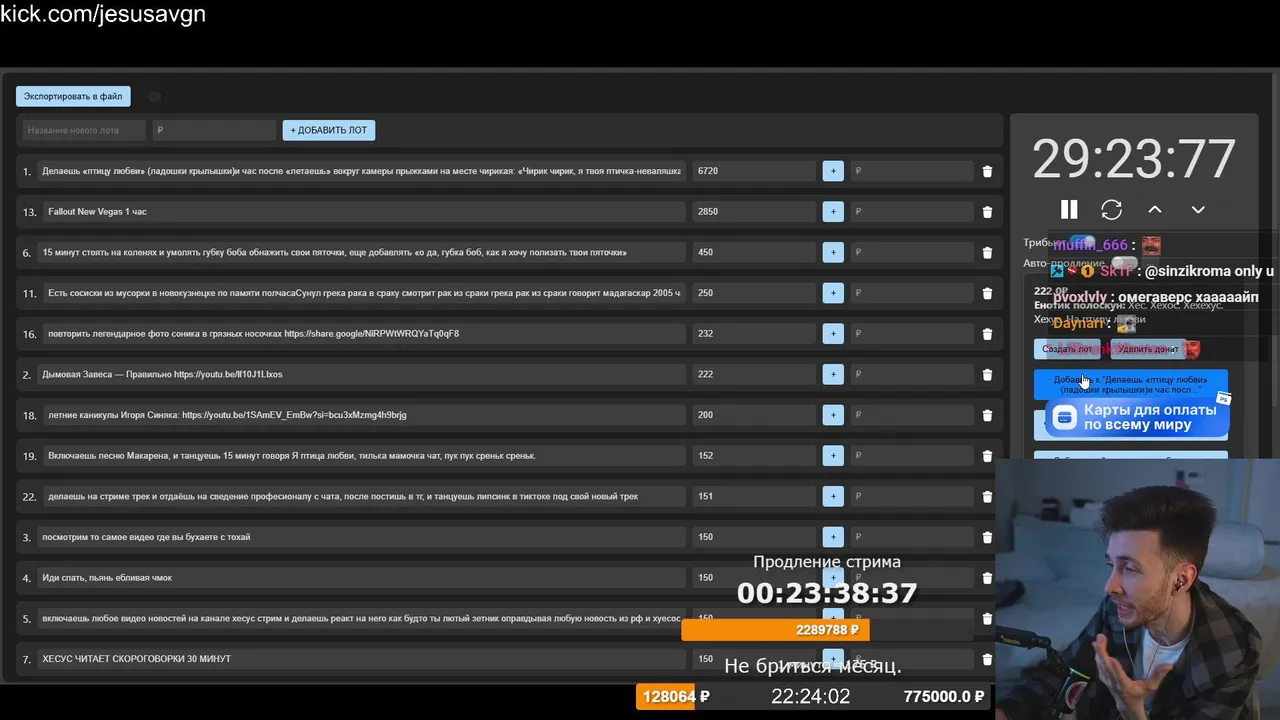
Task: Add bid via plus on Дымовая Завеса row
Action: (833, 374)
